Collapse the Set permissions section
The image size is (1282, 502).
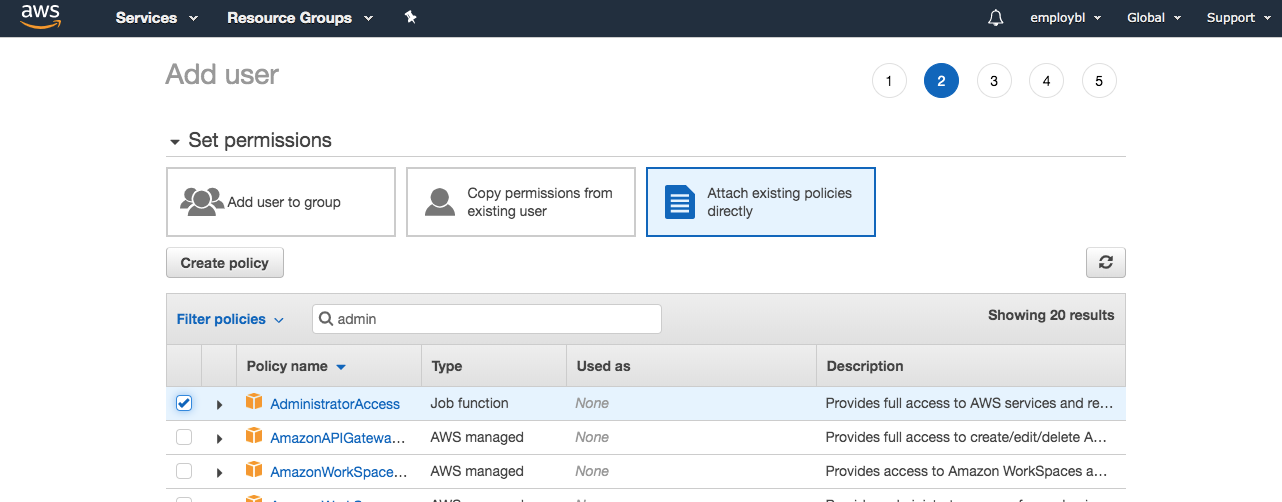[175, 141]
